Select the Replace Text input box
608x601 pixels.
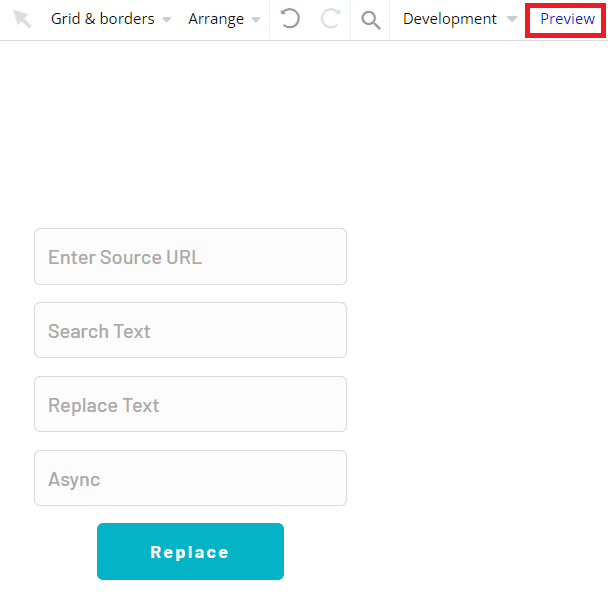click(190, 405)
